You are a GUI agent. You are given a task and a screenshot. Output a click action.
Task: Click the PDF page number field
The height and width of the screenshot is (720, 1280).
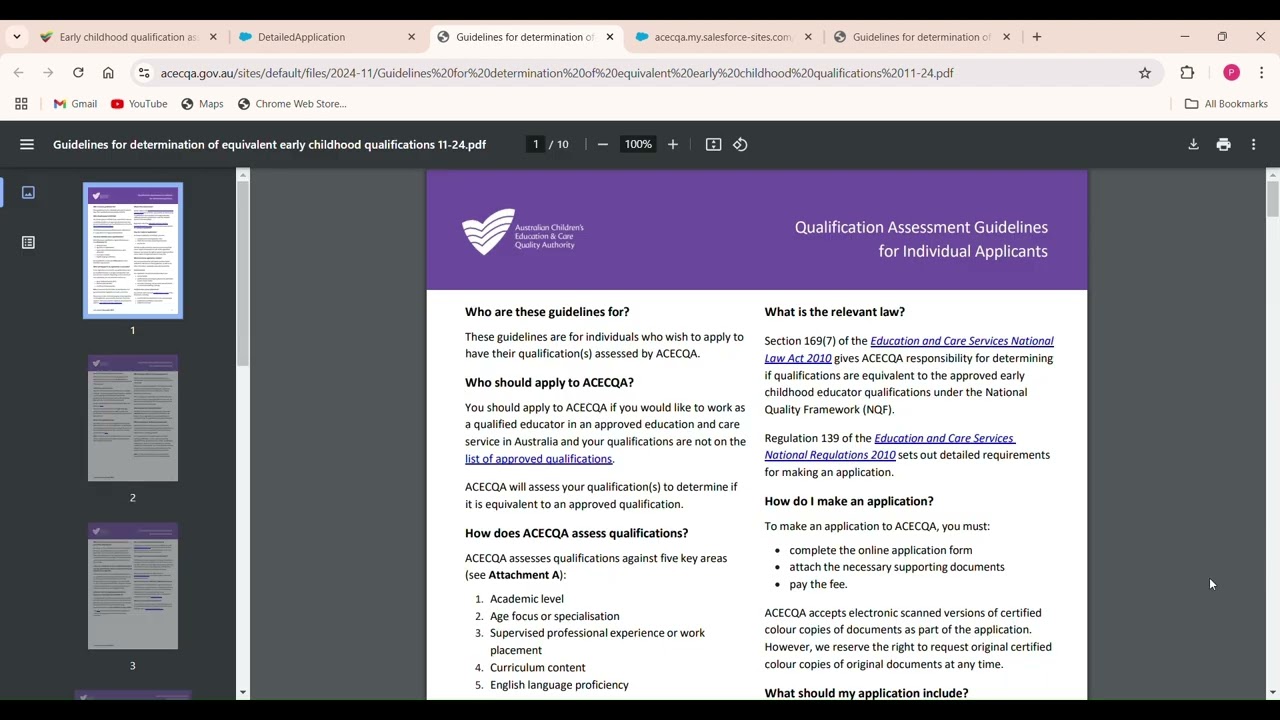pos(536,145)
